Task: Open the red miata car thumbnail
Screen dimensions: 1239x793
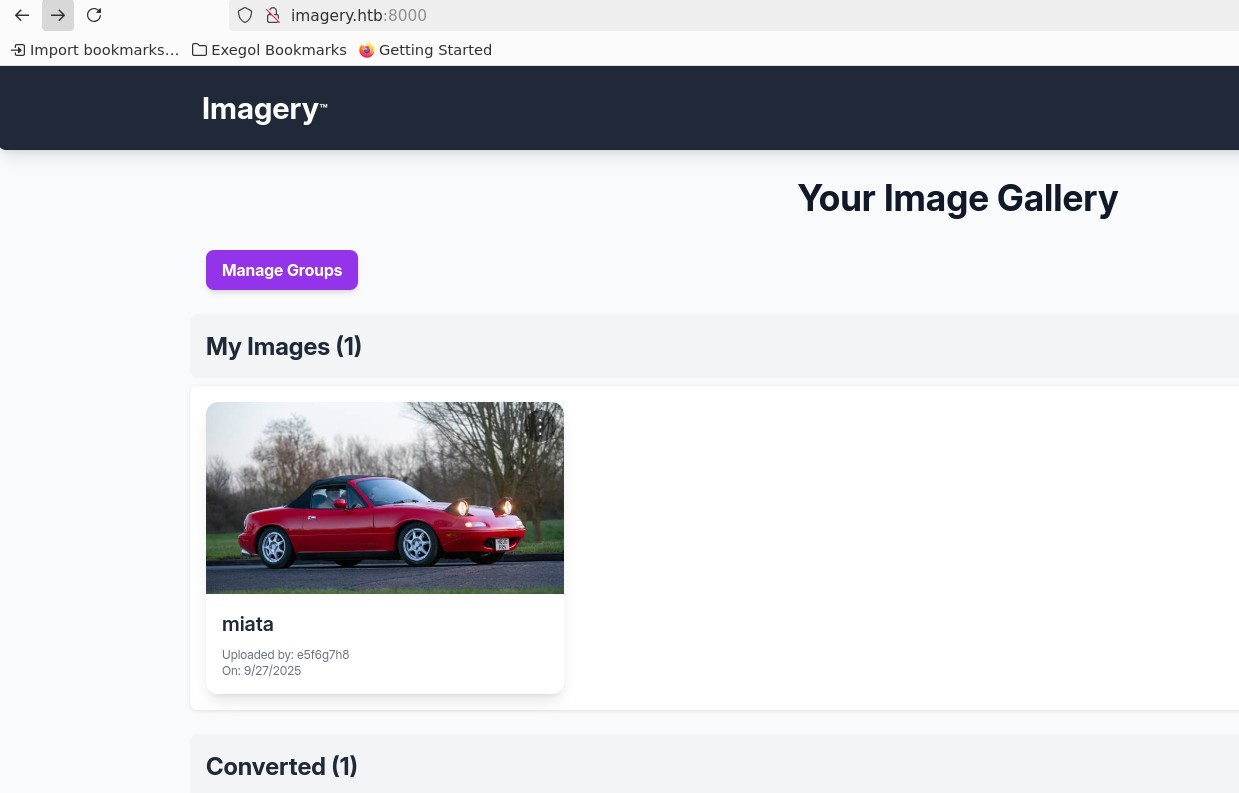Action: (x=385, y=498)
